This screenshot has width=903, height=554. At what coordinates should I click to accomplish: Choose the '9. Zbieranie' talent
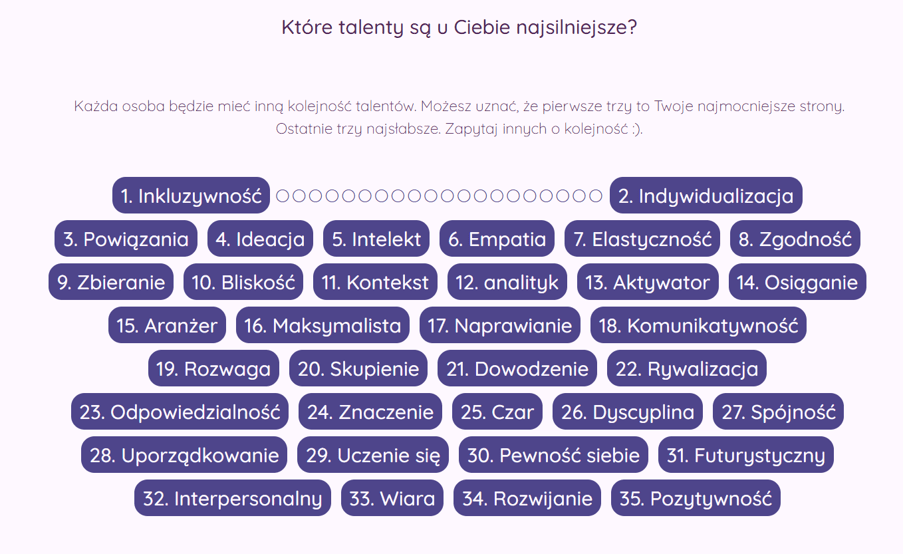pyautogui.click(x=111, y=282)
